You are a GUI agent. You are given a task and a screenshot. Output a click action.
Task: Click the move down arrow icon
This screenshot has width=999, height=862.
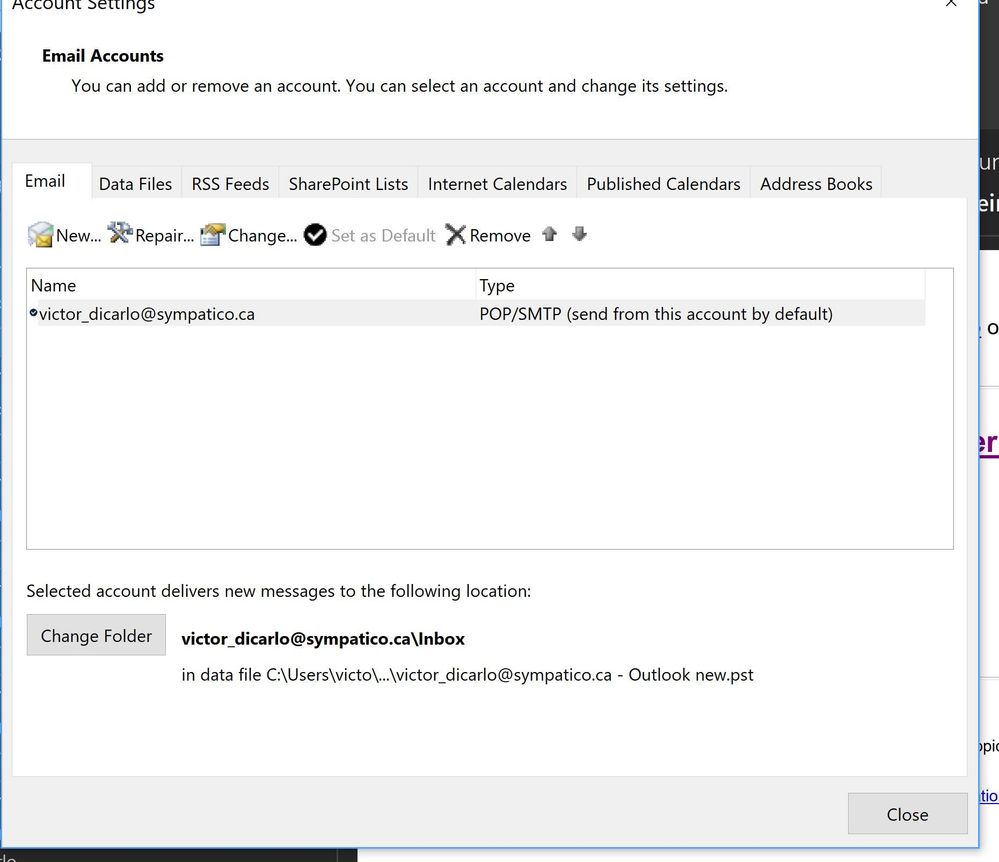click(579, 234)
